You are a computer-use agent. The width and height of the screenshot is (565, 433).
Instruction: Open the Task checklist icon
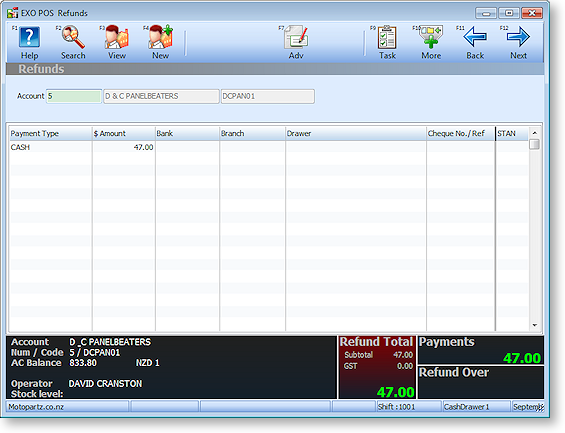[x=387, y=37]
